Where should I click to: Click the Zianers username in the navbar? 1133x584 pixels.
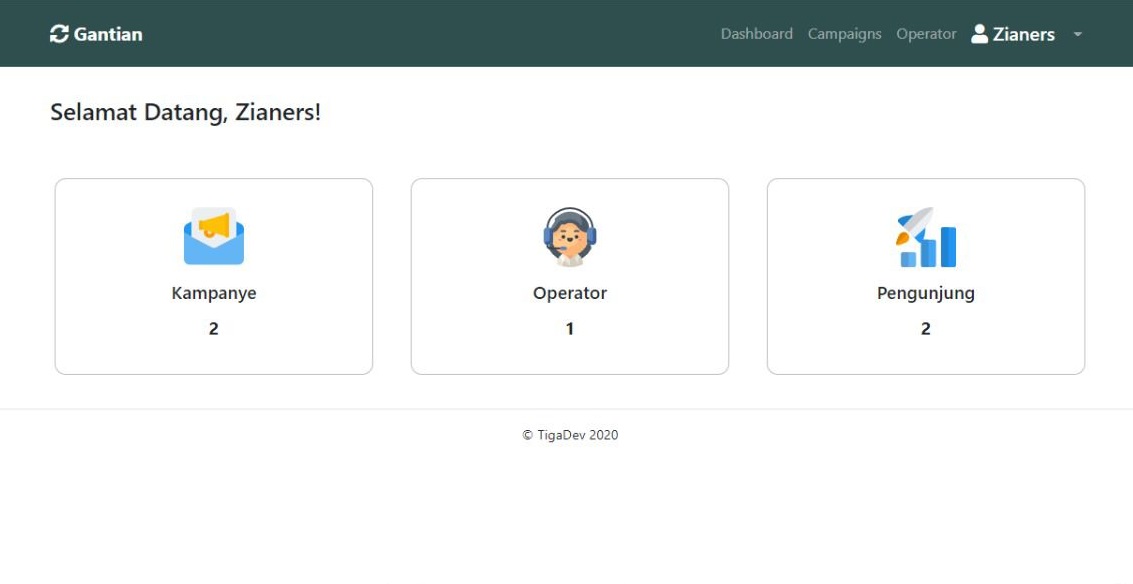tap(1023, 34)
